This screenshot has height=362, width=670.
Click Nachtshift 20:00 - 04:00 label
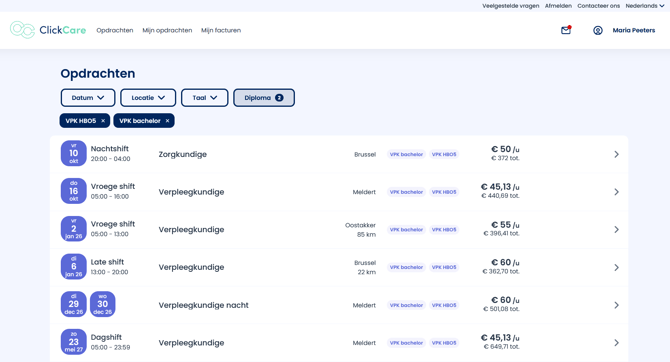point(110,153)
